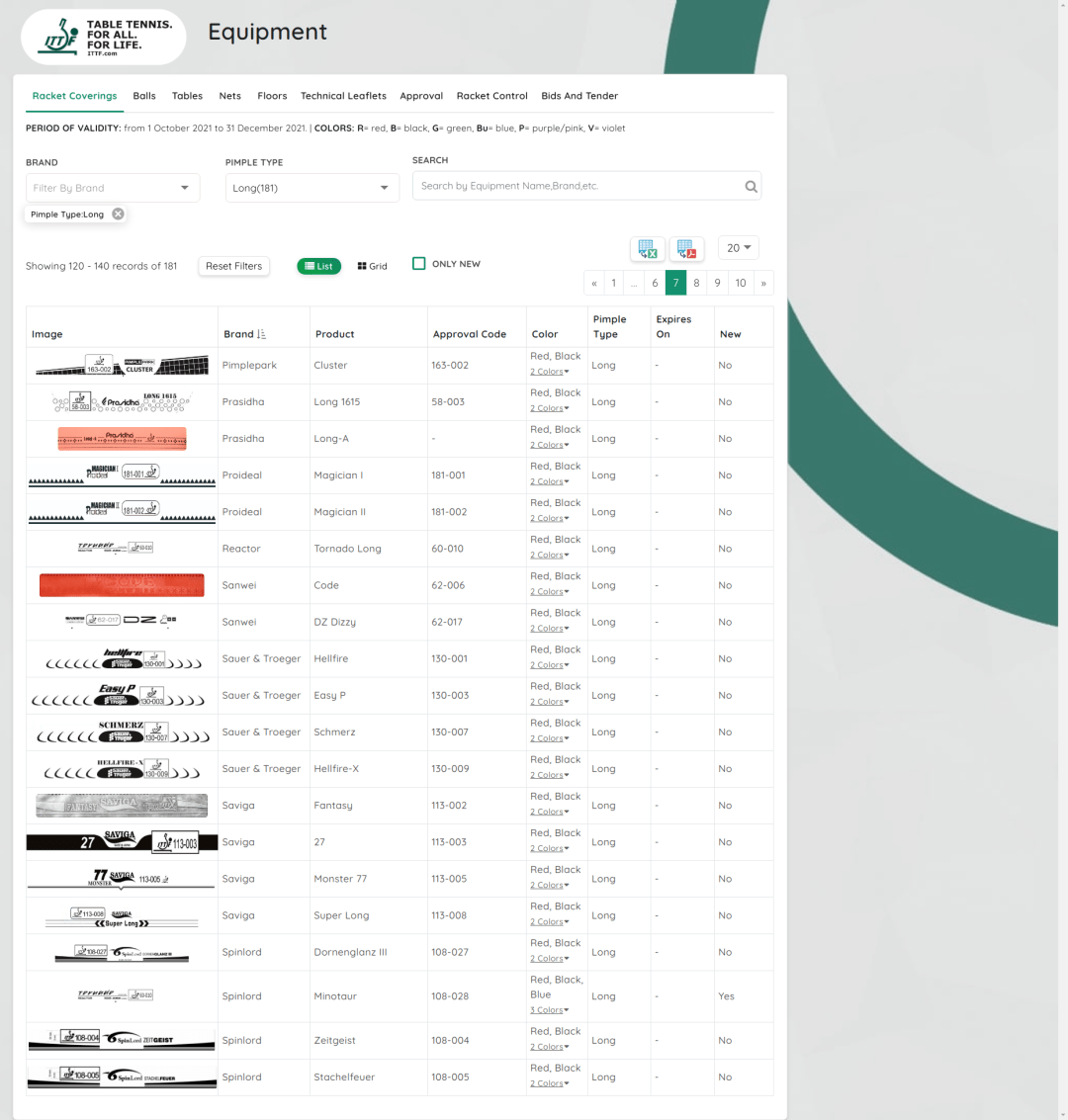1068x1120 pixels.
Task: Export the list to Excel
Action: (x=647, y=249)
